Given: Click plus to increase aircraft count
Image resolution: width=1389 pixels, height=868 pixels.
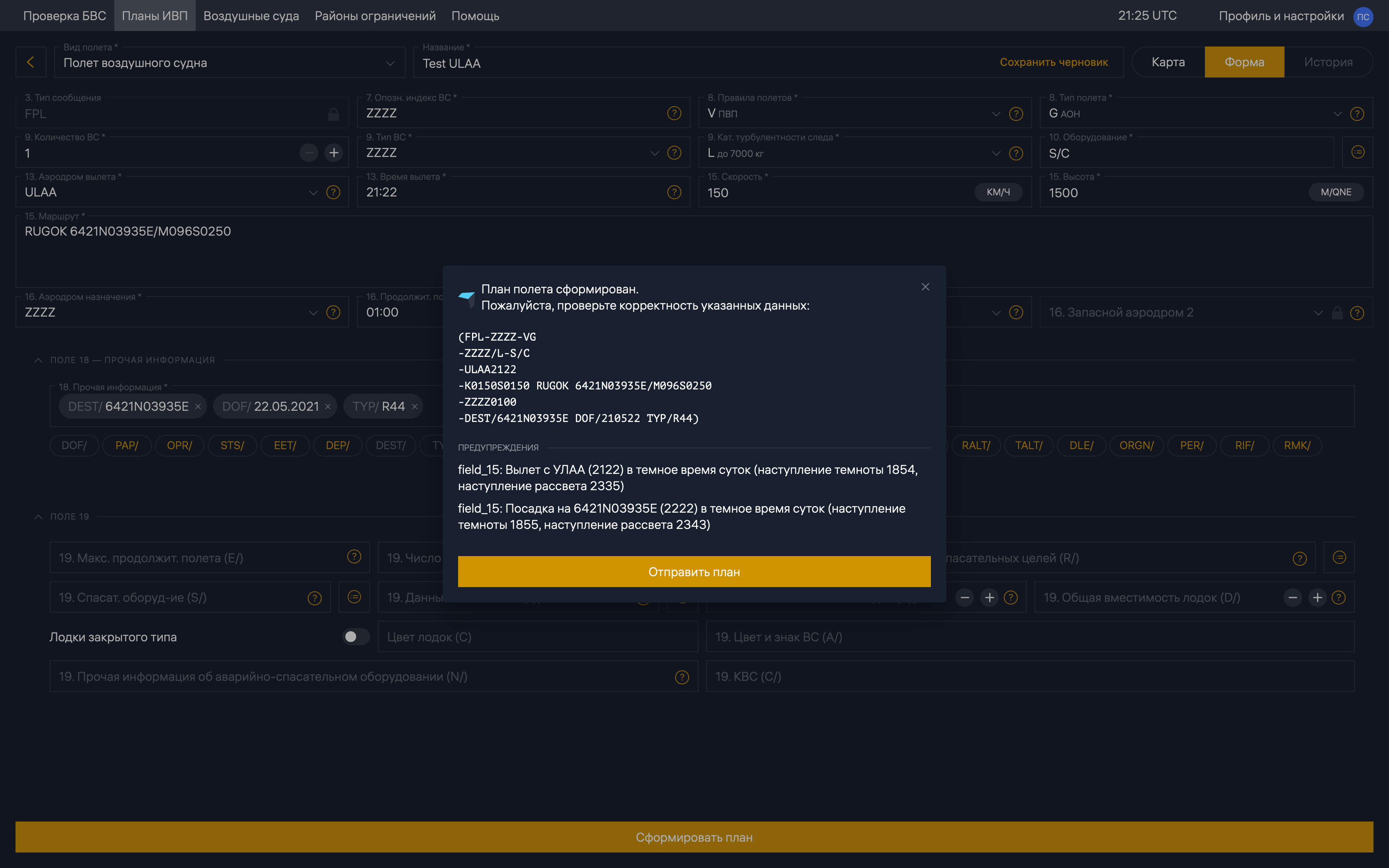Looking at the screenshot, I should click(333, 153).
